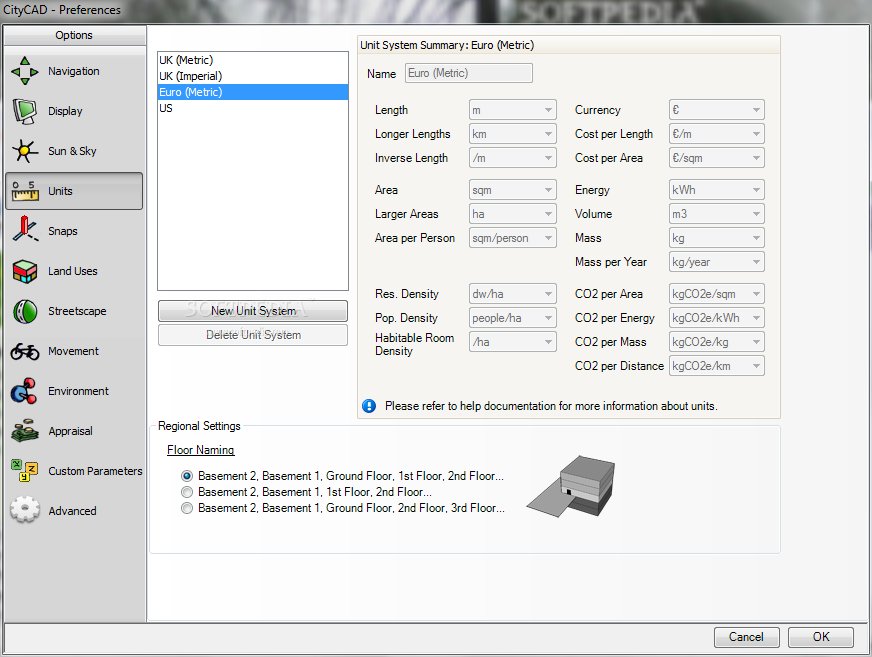The height and width of the screenshot is (657, 872).
Task: Click the blue info icon beside help note
Action: point(369,406)
